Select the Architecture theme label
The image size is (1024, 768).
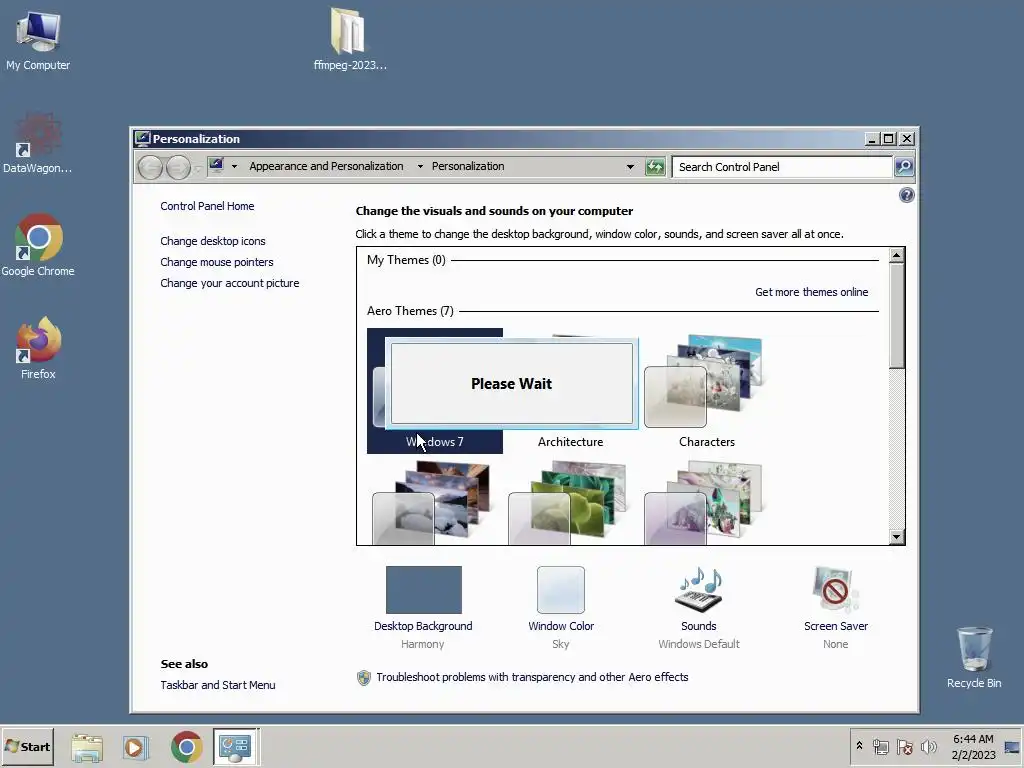(570, 442)
